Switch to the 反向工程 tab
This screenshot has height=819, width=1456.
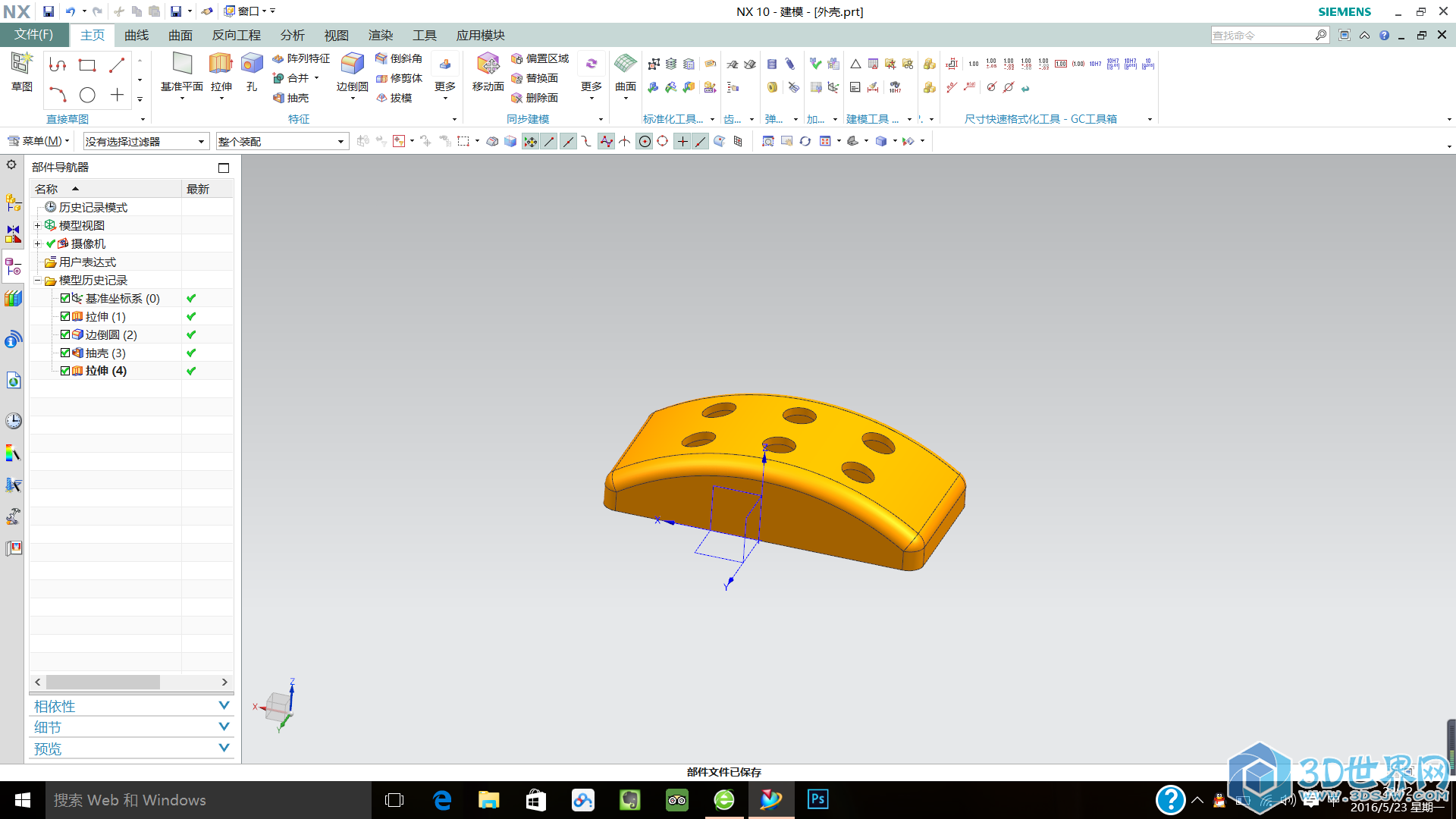pos(236,35)
